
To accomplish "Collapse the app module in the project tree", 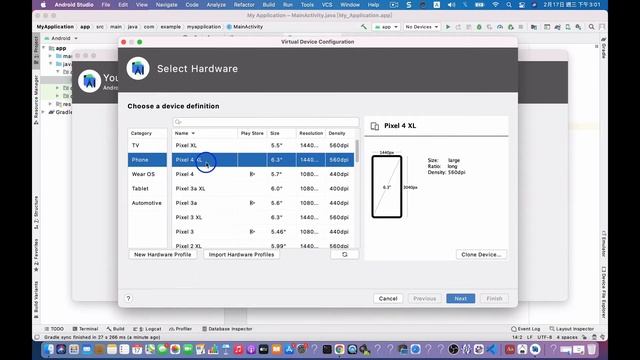I will (44, 48).
